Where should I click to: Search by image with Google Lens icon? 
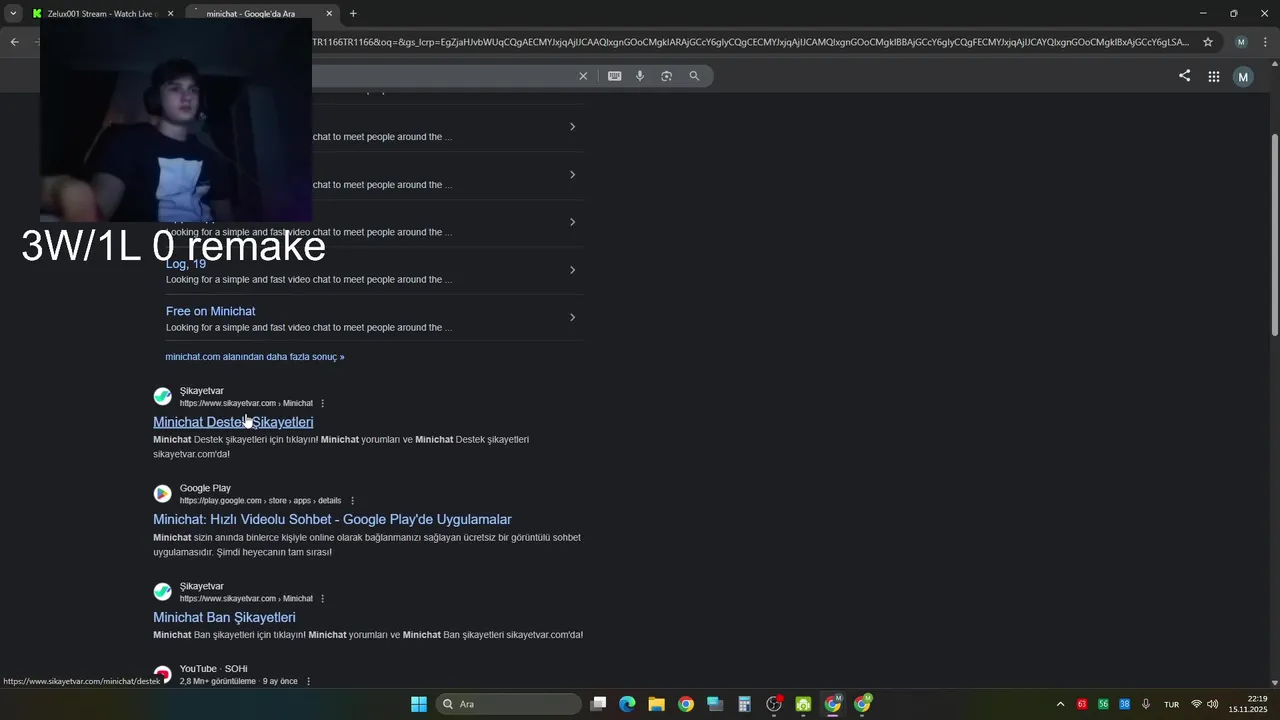(x=666, y=76)
